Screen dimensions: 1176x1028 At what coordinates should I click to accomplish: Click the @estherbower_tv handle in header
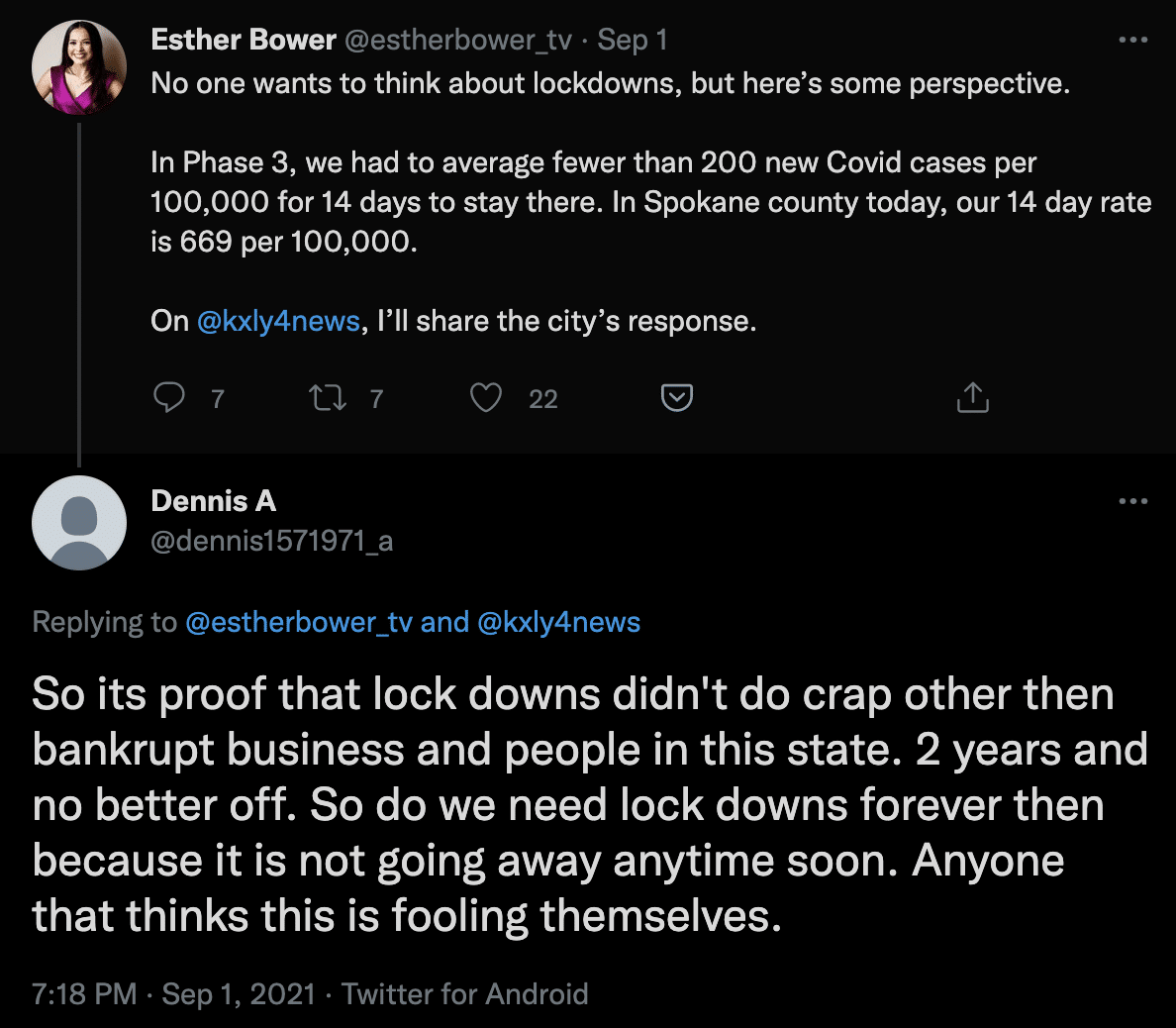coord(457,40)
